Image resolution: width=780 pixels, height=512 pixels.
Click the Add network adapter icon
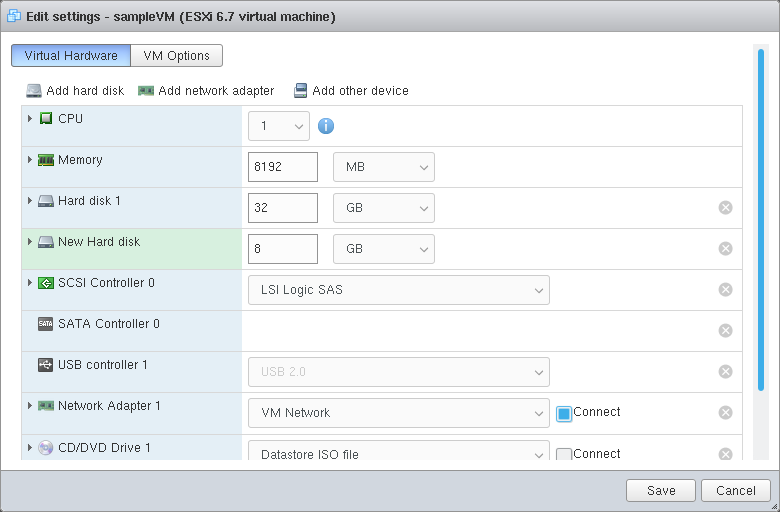(x=146, y=90)
